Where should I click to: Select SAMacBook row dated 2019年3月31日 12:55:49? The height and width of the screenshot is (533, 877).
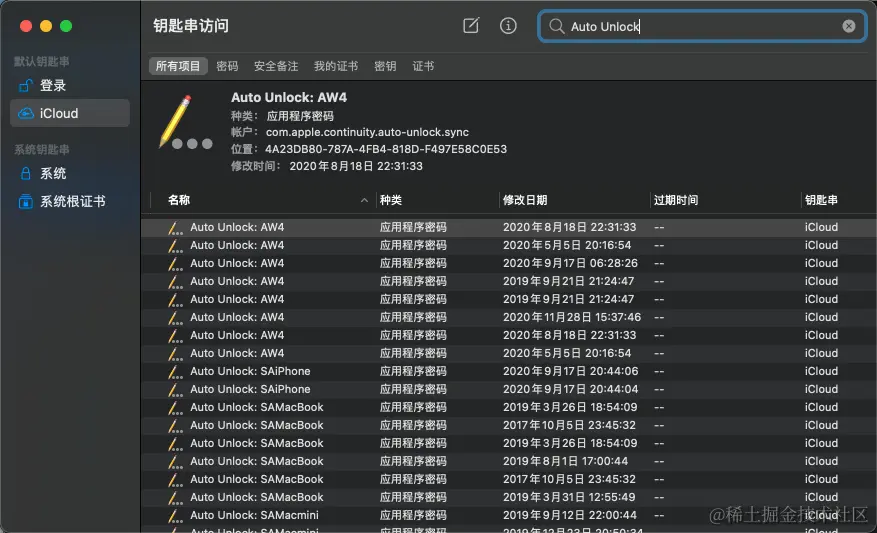coord(508,497)
